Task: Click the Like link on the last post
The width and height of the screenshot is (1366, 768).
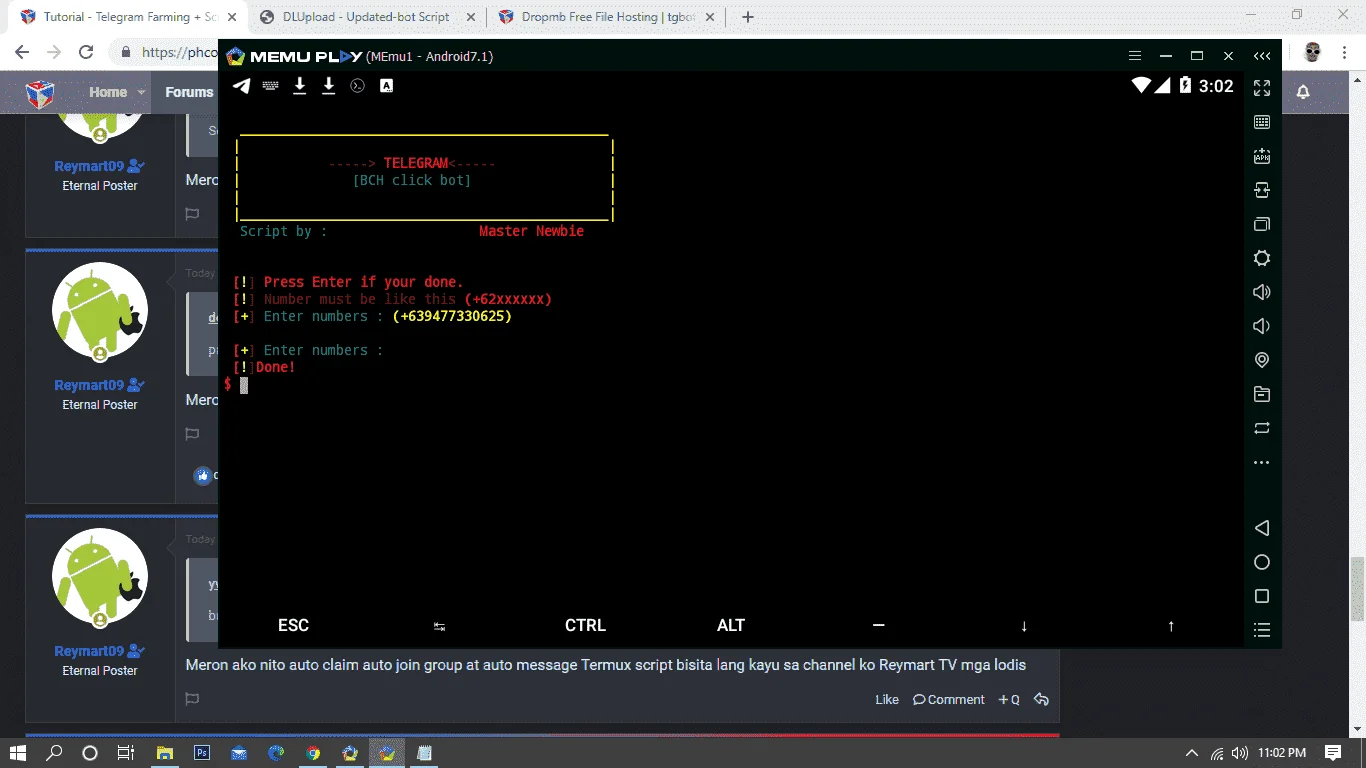Action: coord(887,700)
